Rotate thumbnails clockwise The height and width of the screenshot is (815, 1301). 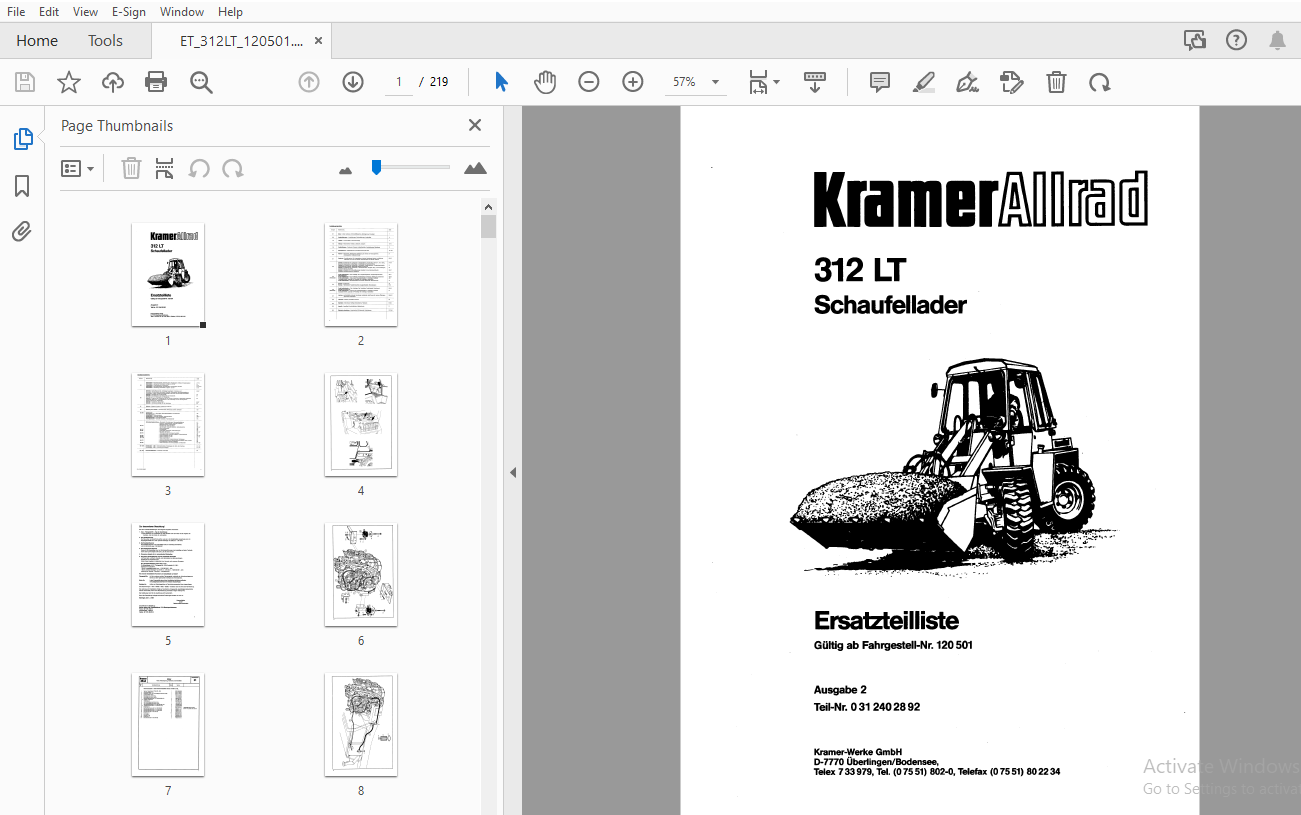pos(233,168)
